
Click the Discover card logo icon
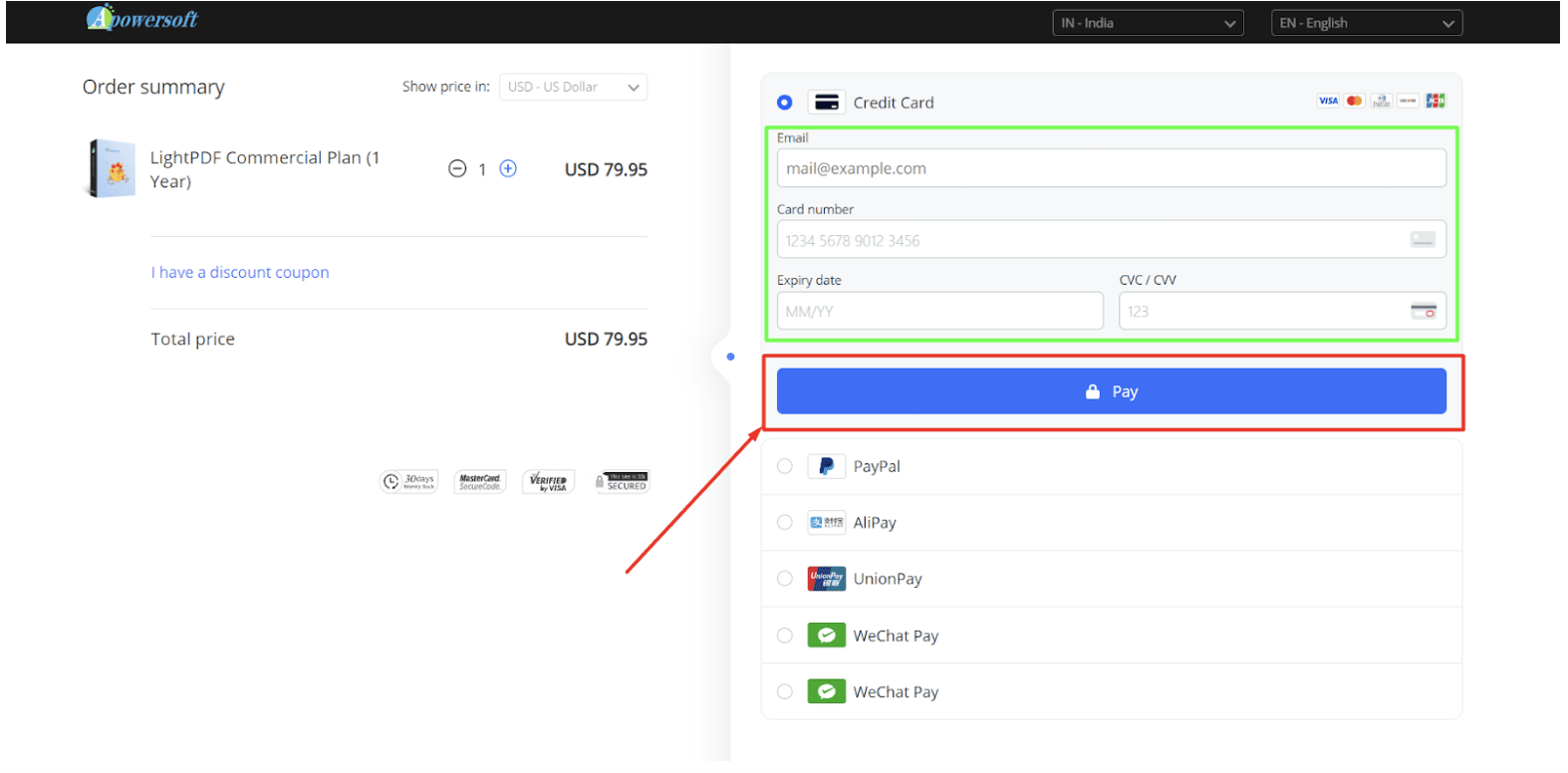pyautogui.click(x=1408, y=101)
